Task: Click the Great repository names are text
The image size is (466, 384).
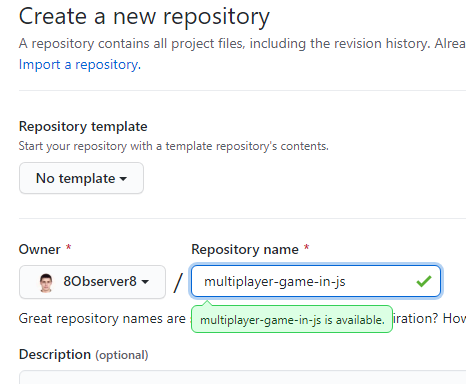Action: tap(102, 319)
